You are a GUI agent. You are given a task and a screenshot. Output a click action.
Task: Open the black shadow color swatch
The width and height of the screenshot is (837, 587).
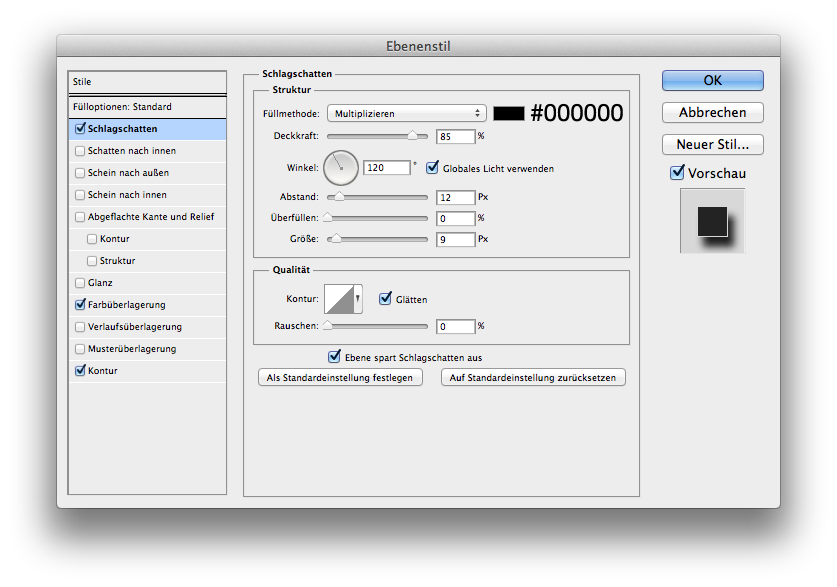pyautogui.click(x=508, y=113)
